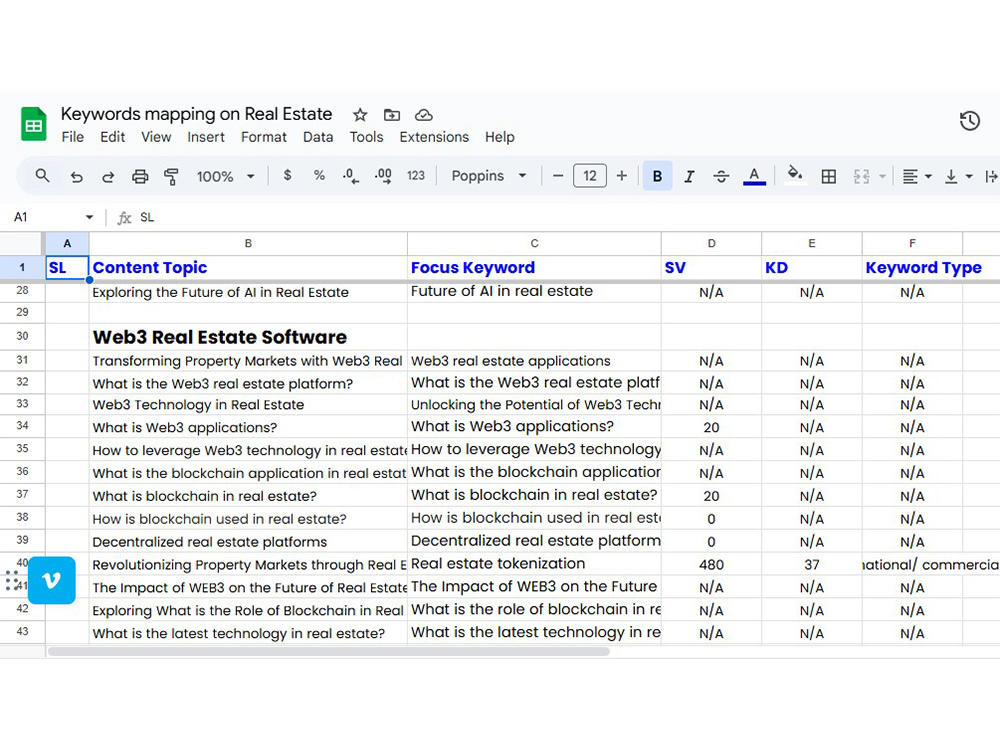The image size is (1000, 750).
Task: Toggle bold formatting
Action: click(x=658, y=176)
